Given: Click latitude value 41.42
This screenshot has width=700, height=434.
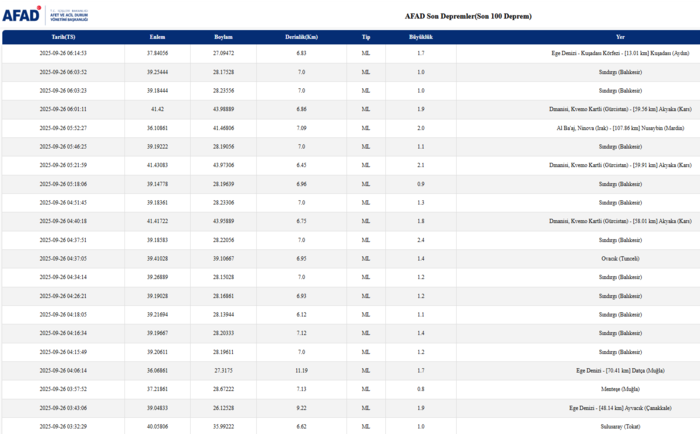Looking at the screenshot, I should tap(157, 109).
